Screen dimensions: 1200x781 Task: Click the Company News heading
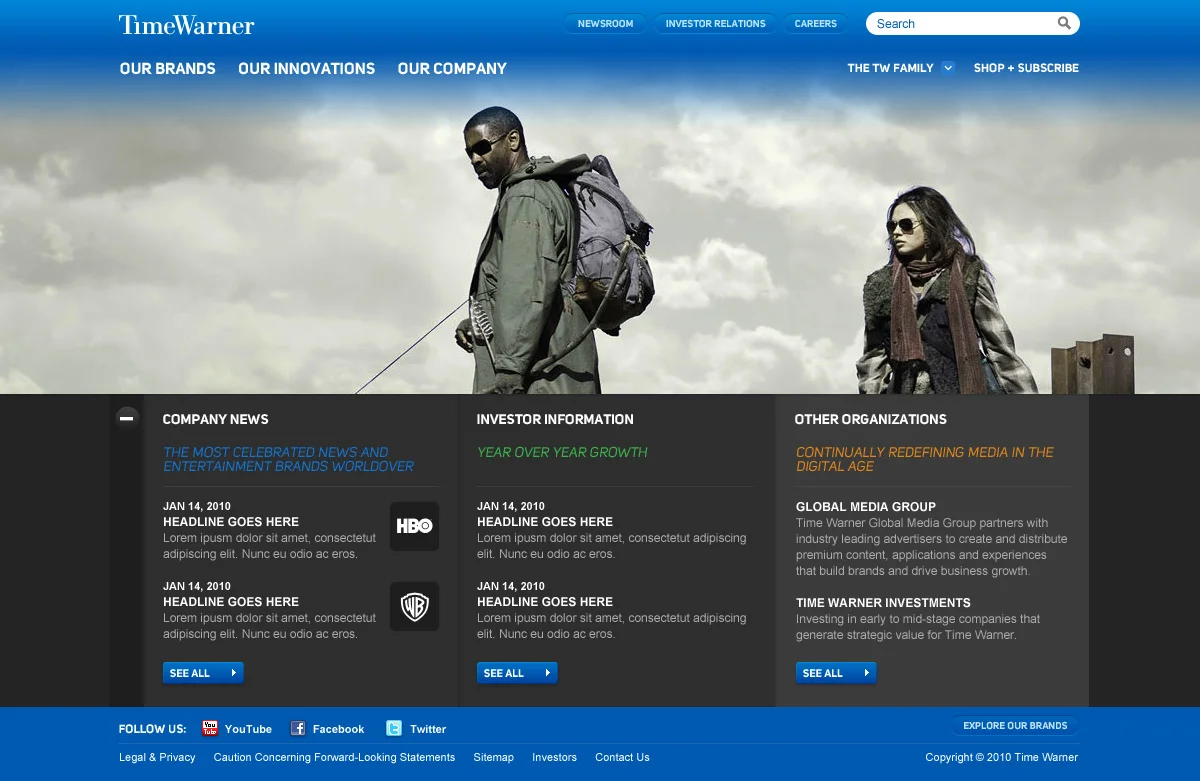(215, 419)
